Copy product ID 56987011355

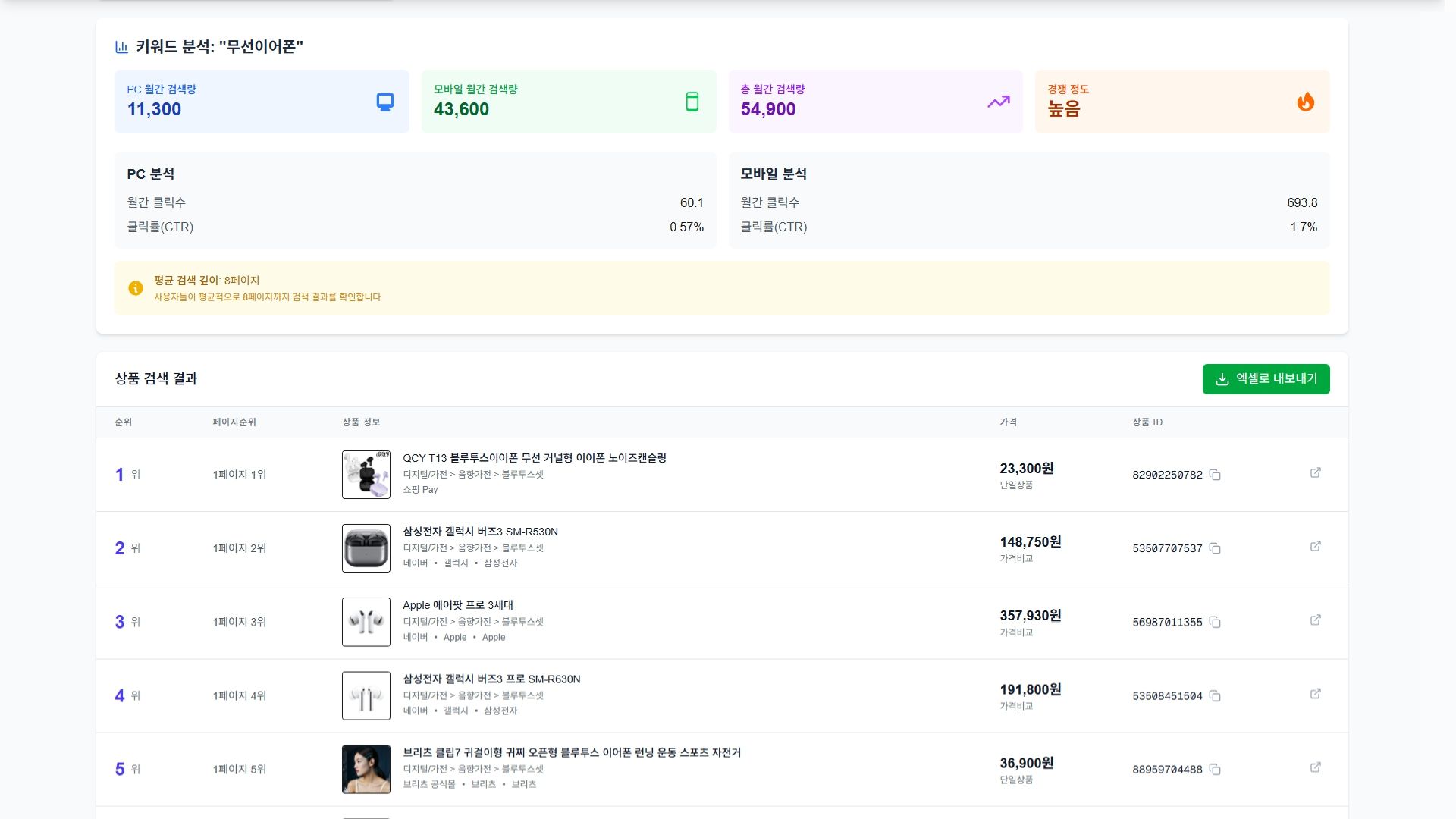1216,623
